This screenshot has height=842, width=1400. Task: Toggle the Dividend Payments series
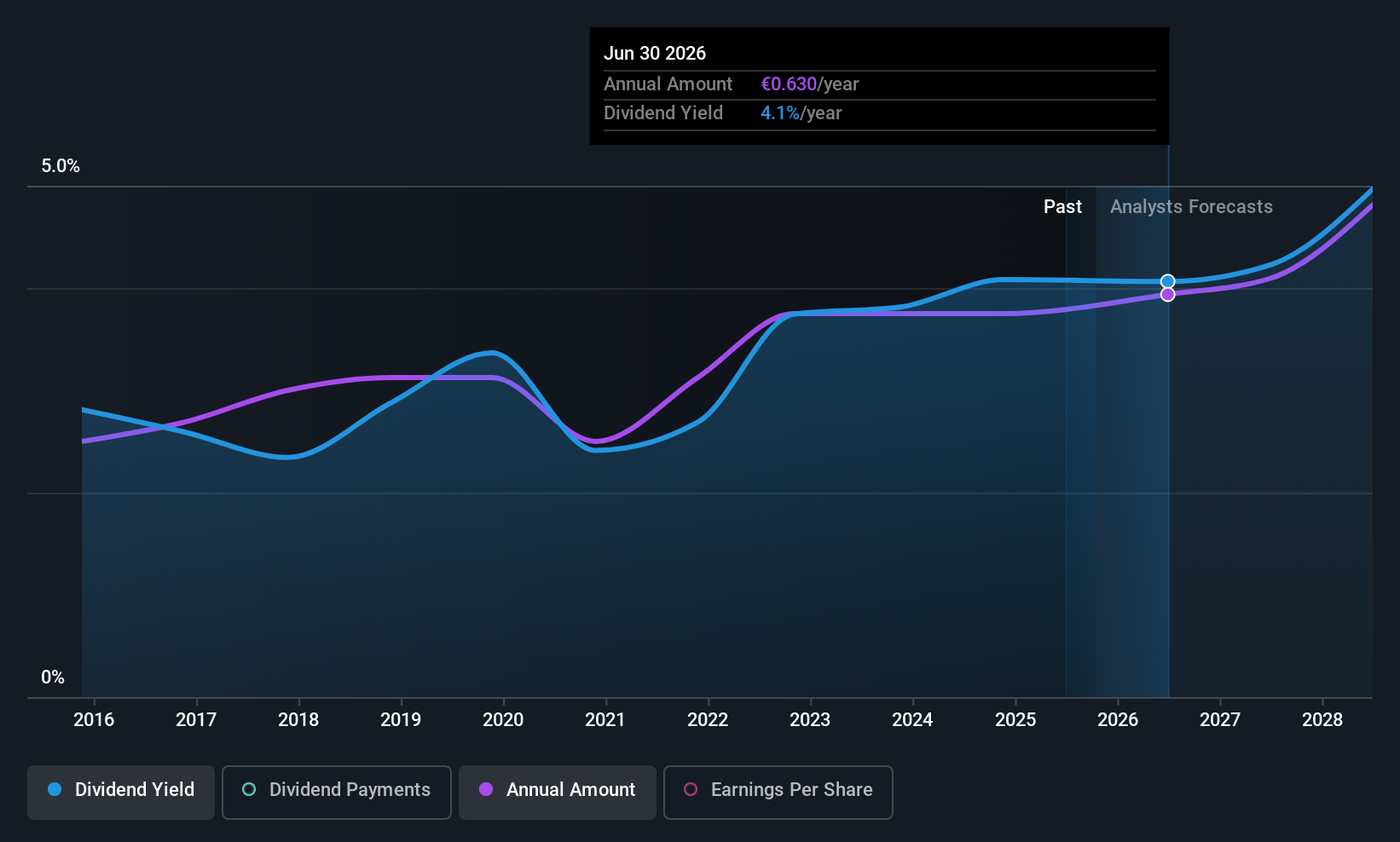pyautogui.click(x=337, y=792)
